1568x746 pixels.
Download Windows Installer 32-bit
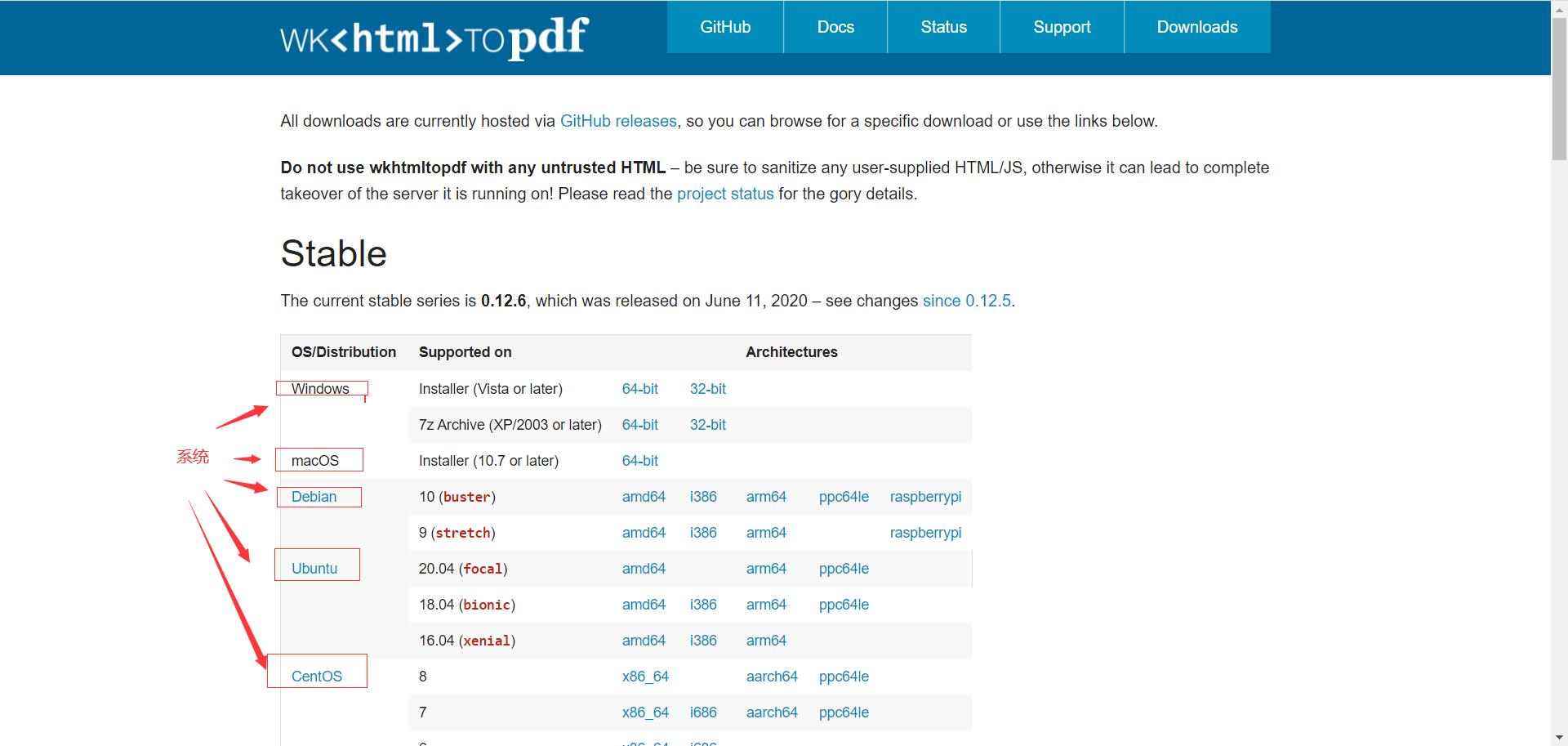[707, 389]
